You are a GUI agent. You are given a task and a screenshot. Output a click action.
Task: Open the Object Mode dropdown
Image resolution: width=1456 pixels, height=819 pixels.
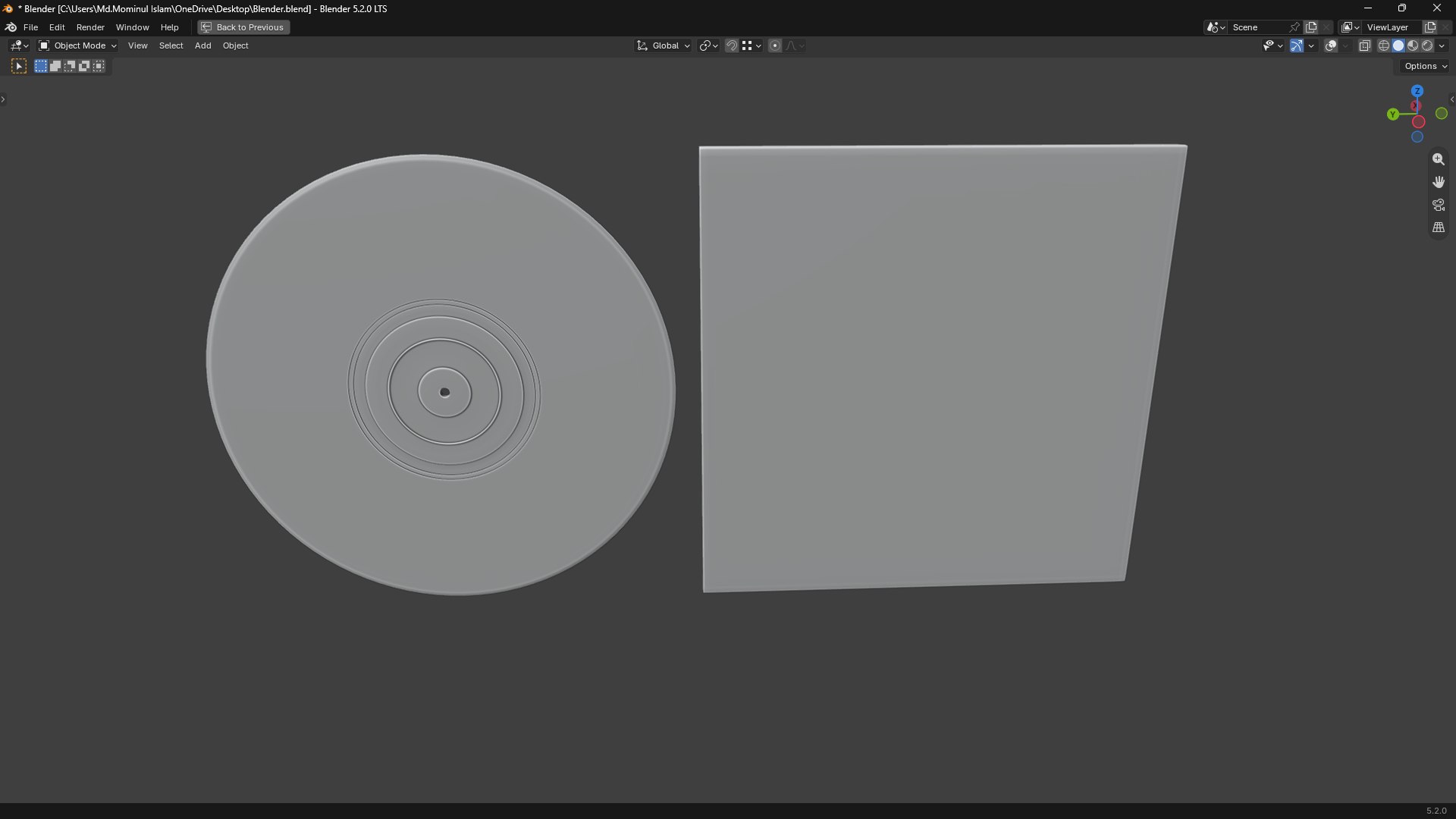77,45
